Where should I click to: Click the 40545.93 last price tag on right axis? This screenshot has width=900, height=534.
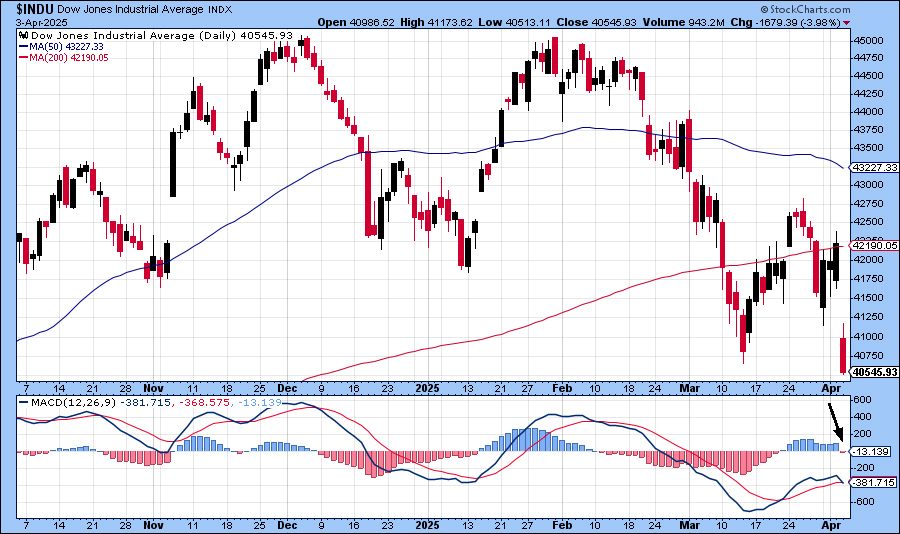[874, 372]
